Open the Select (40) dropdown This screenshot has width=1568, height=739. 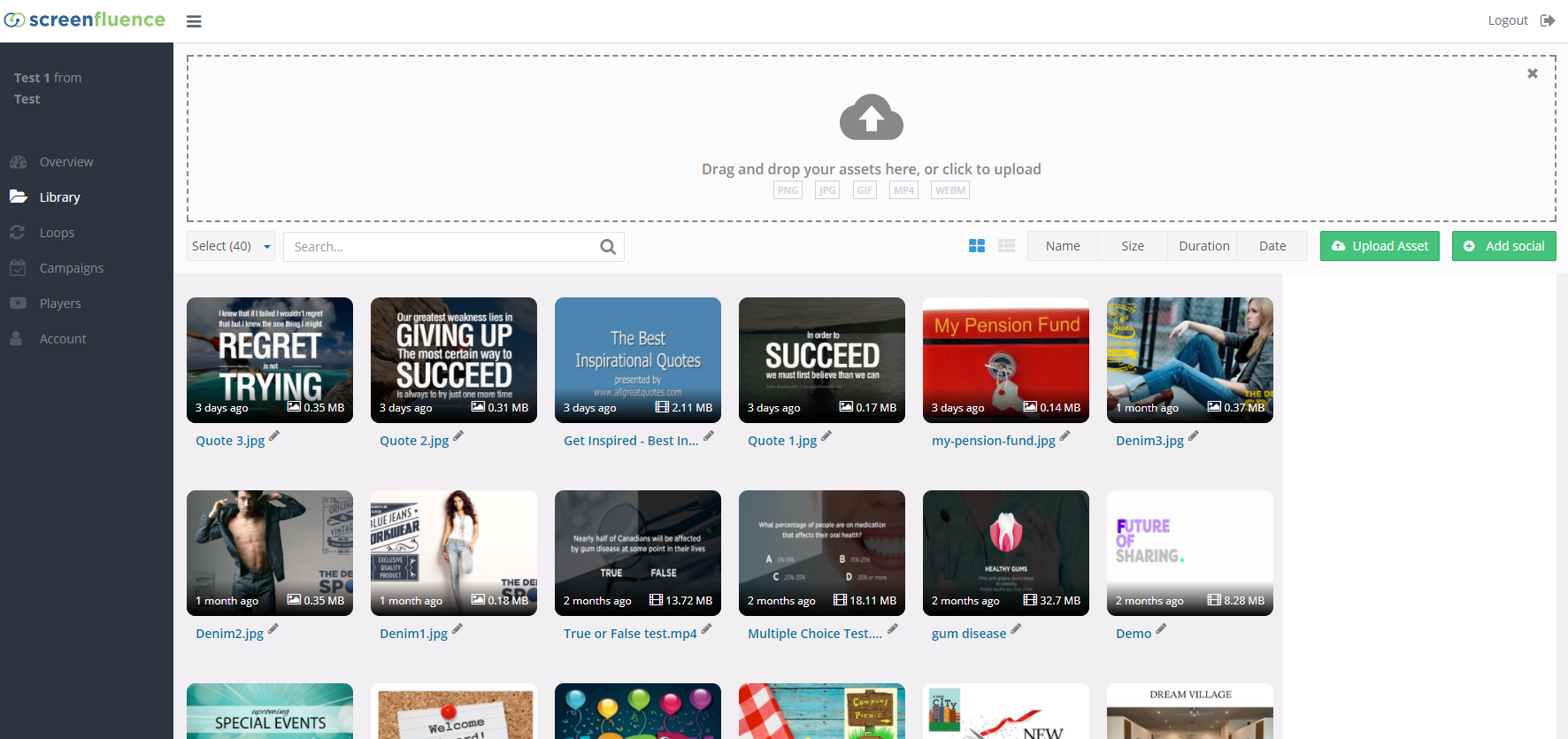pos(231,246)
